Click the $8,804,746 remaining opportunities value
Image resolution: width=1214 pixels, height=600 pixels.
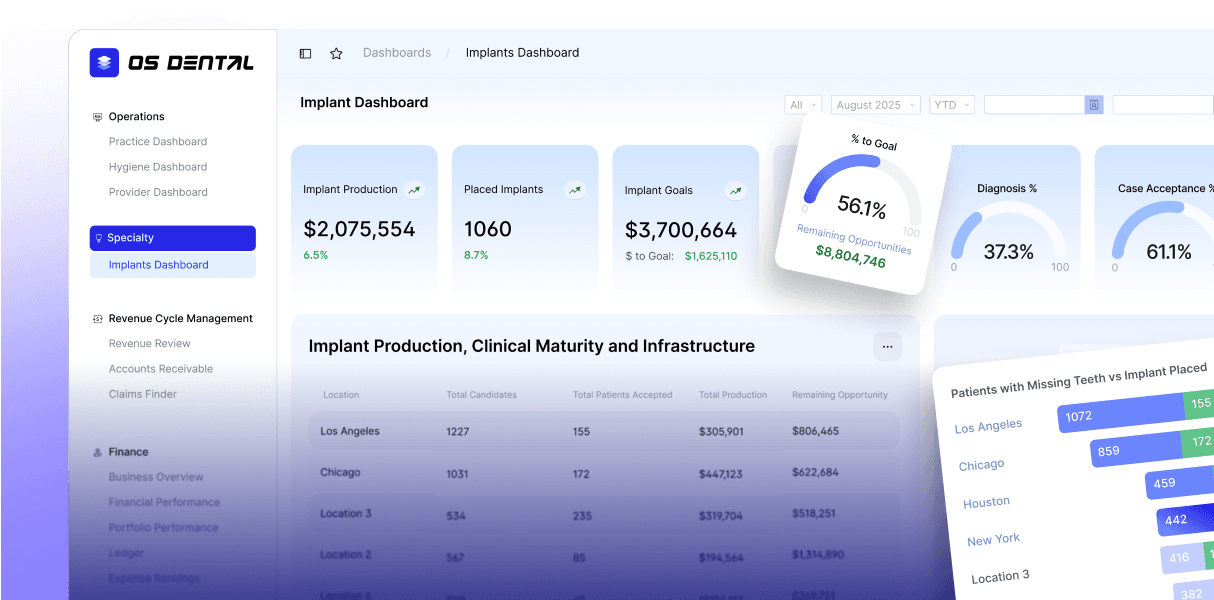tap(851, 257)
